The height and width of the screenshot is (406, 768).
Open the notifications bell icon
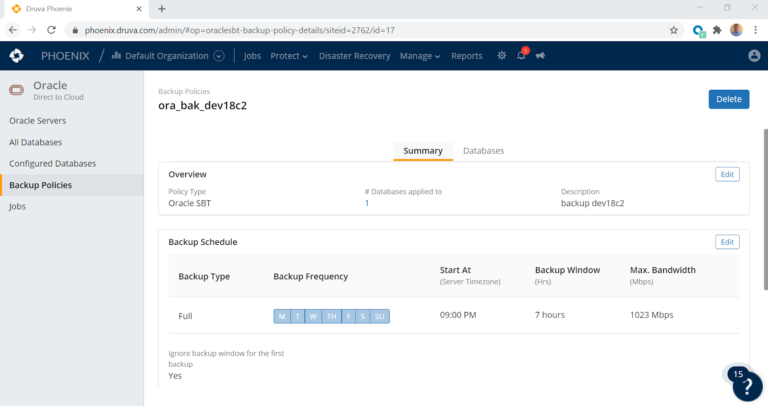pos(521,56)
